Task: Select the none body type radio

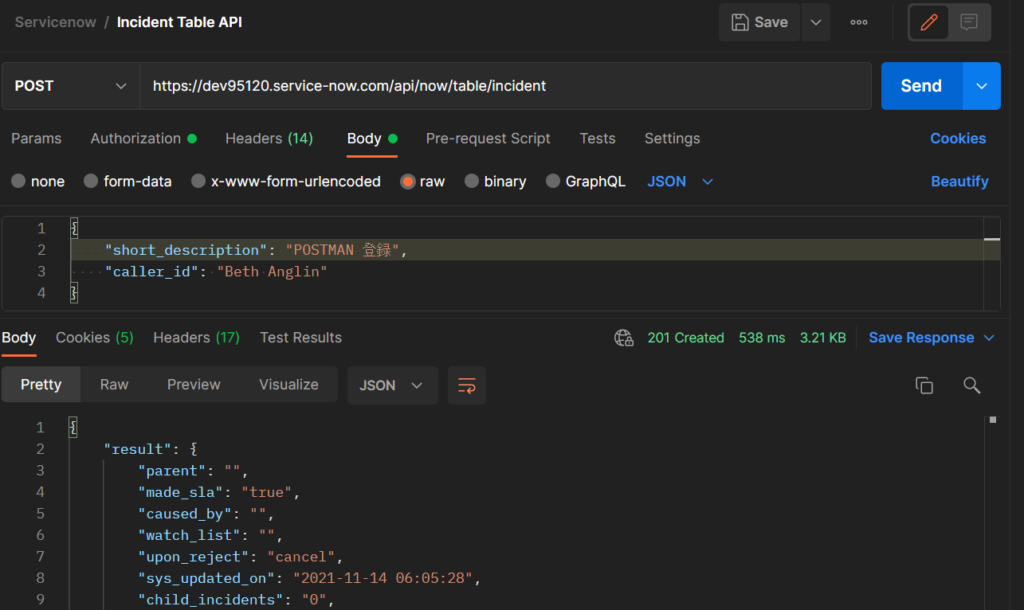Action: point(19,181)
